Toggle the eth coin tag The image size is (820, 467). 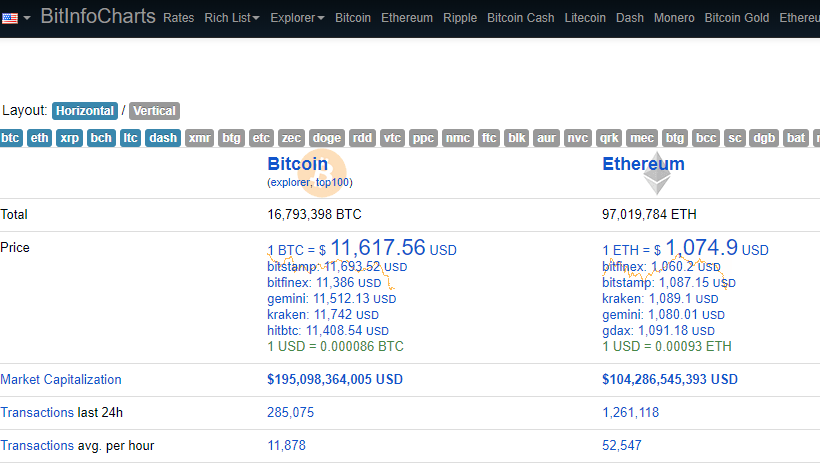[x=39, y=138]
